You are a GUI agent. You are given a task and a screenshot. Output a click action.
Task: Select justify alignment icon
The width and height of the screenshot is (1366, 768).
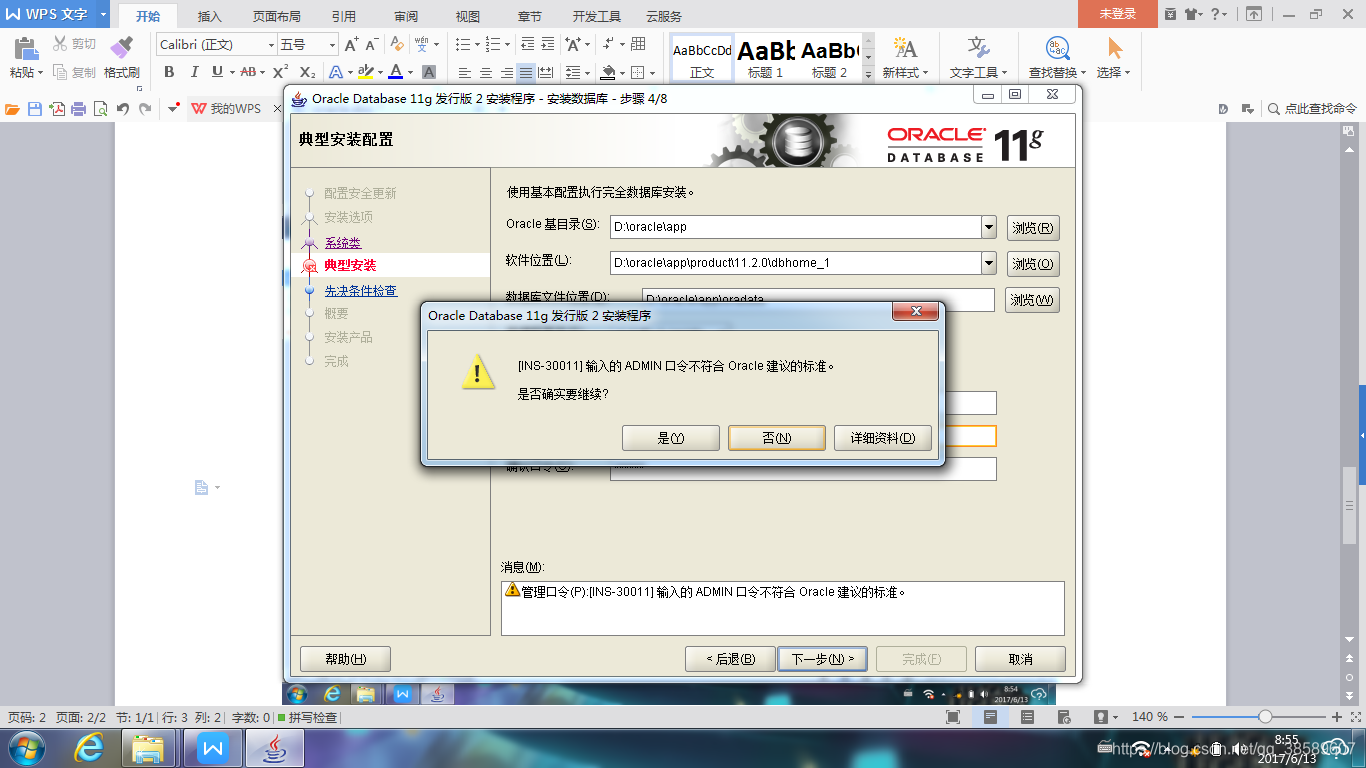pos(526,73)
